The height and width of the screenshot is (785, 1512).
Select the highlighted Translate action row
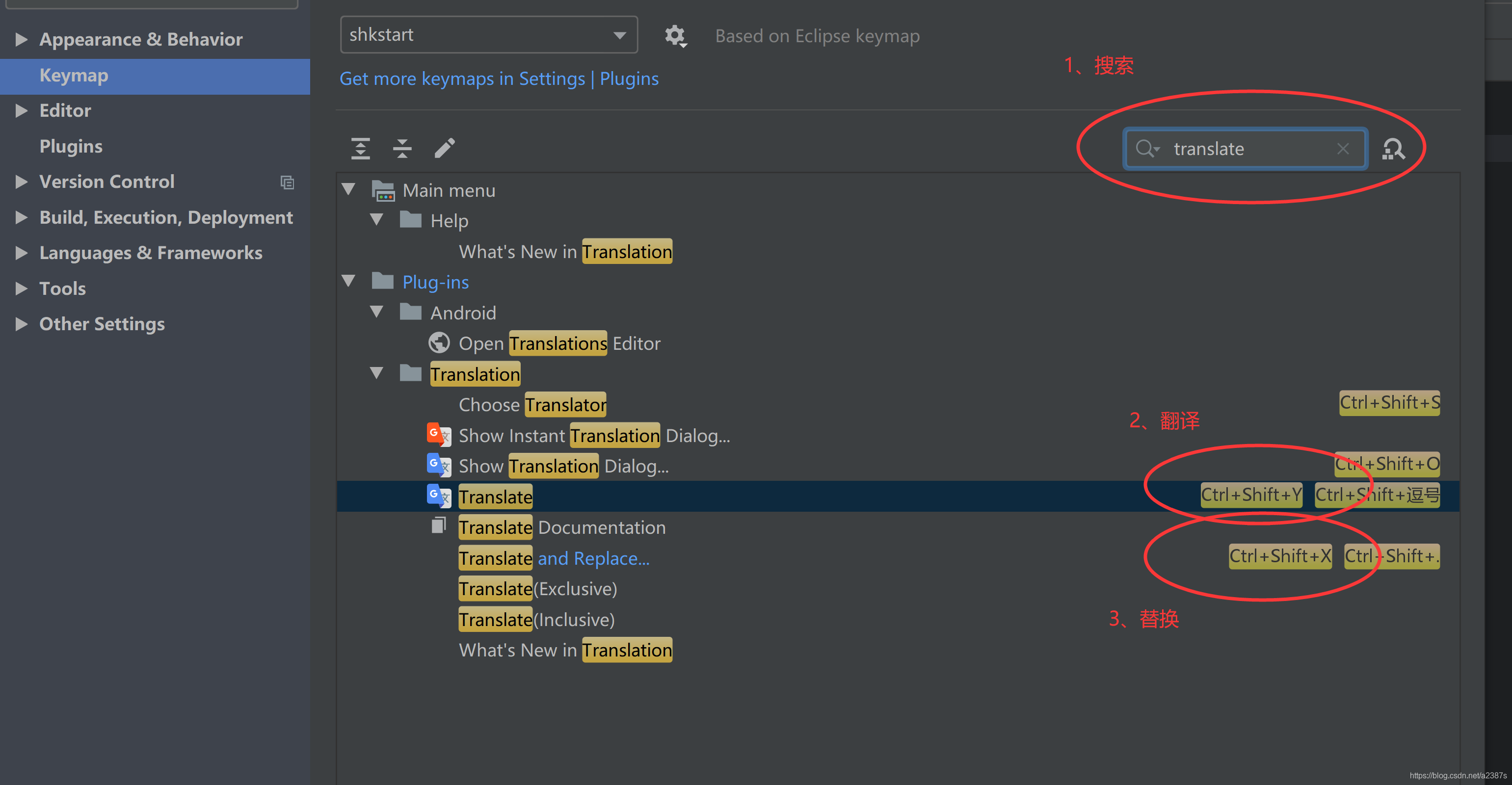(898, 497)
